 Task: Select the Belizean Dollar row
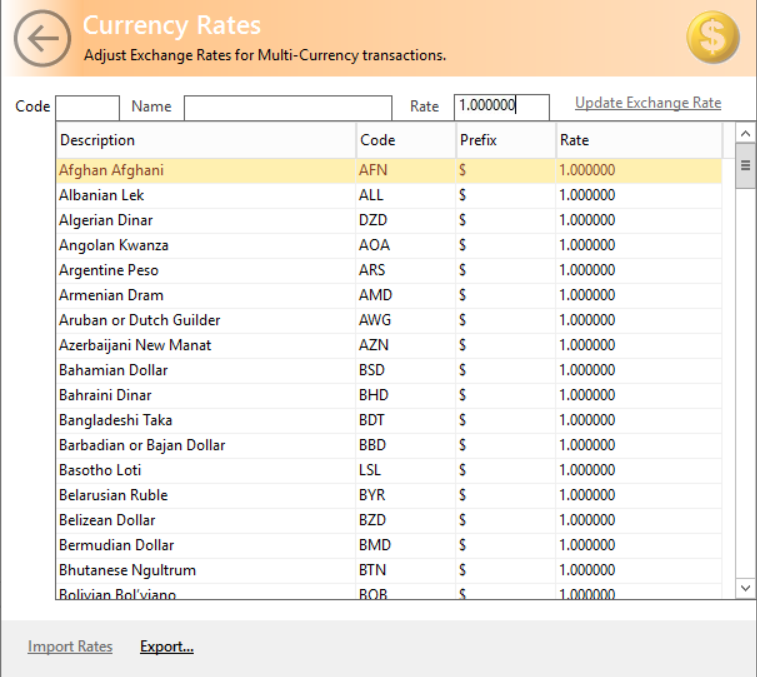tap(389, 520)
